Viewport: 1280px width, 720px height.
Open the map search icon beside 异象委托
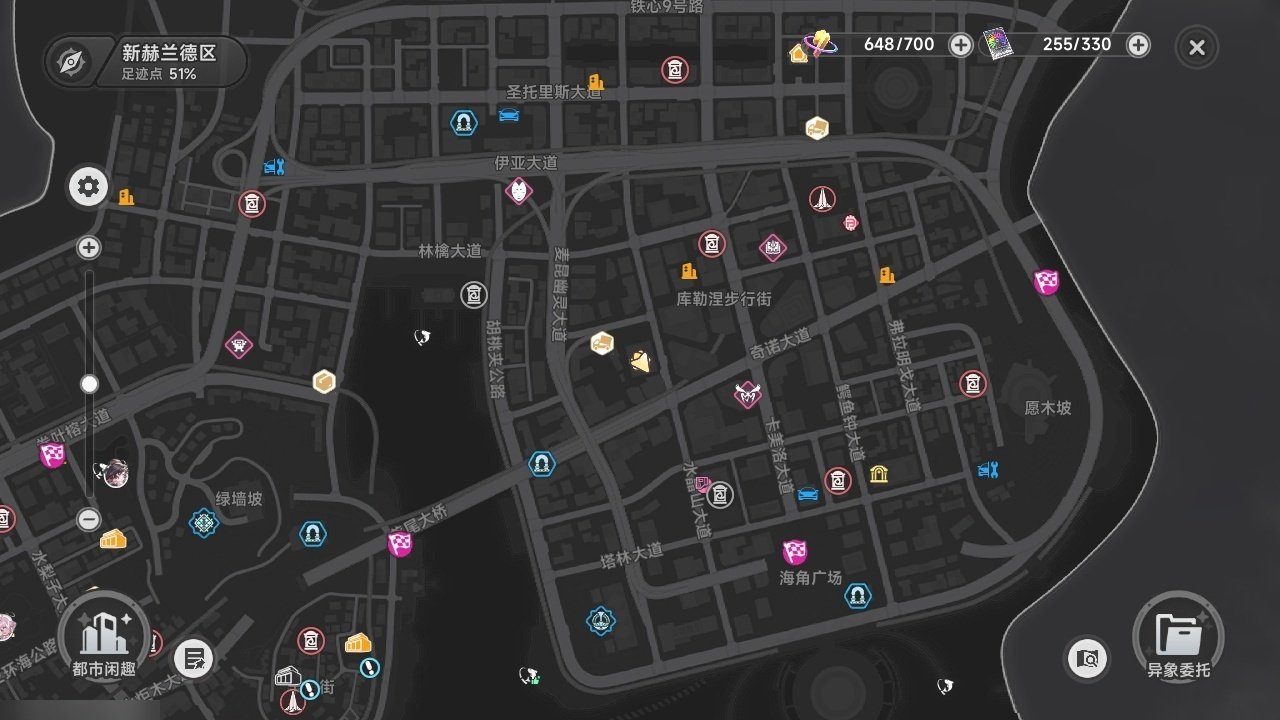pyautogui.click(x=1087, y=658)
